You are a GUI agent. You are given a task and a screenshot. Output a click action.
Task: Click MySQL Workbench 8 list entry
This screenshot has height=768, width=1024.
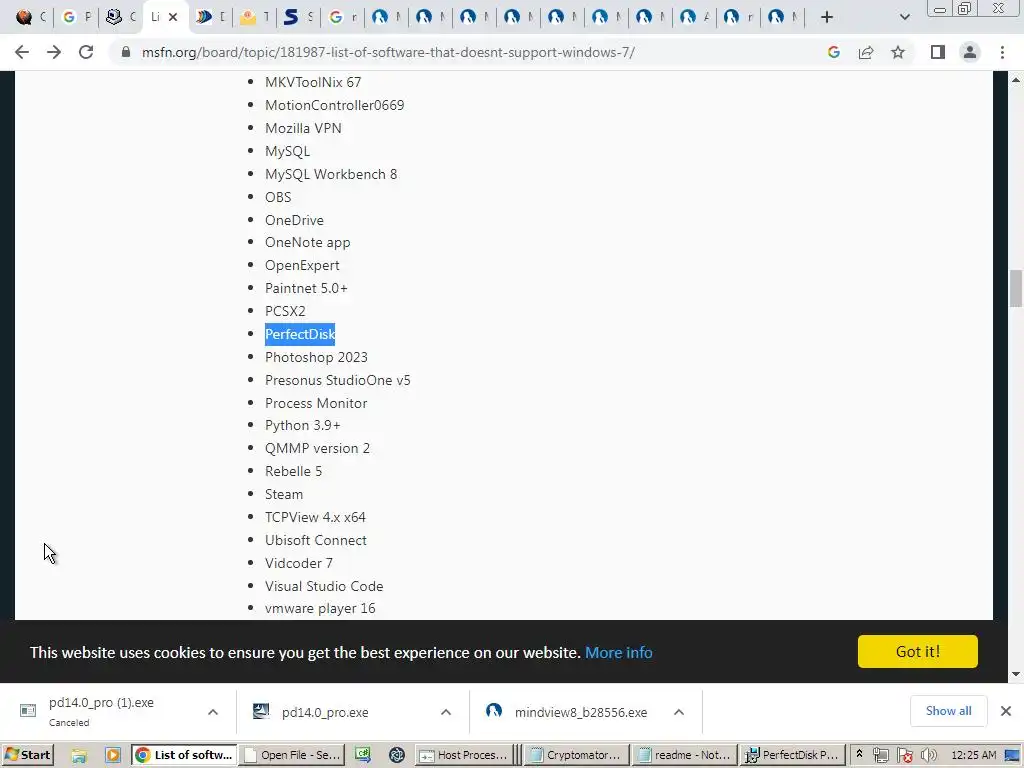331,174
